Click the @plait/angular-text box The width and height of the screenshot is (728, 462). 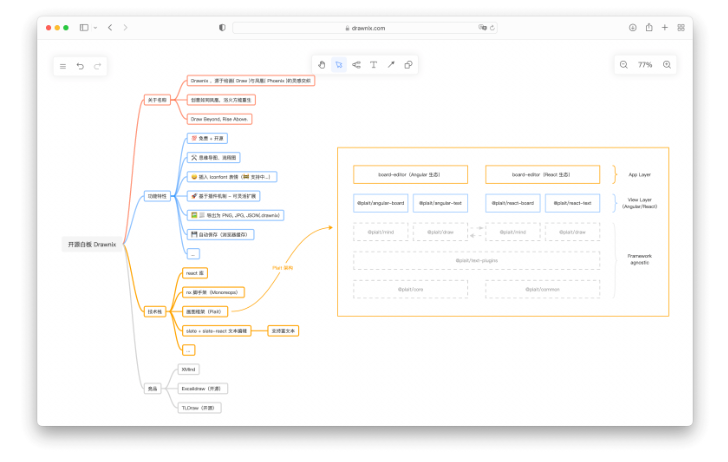coord(440,203)
